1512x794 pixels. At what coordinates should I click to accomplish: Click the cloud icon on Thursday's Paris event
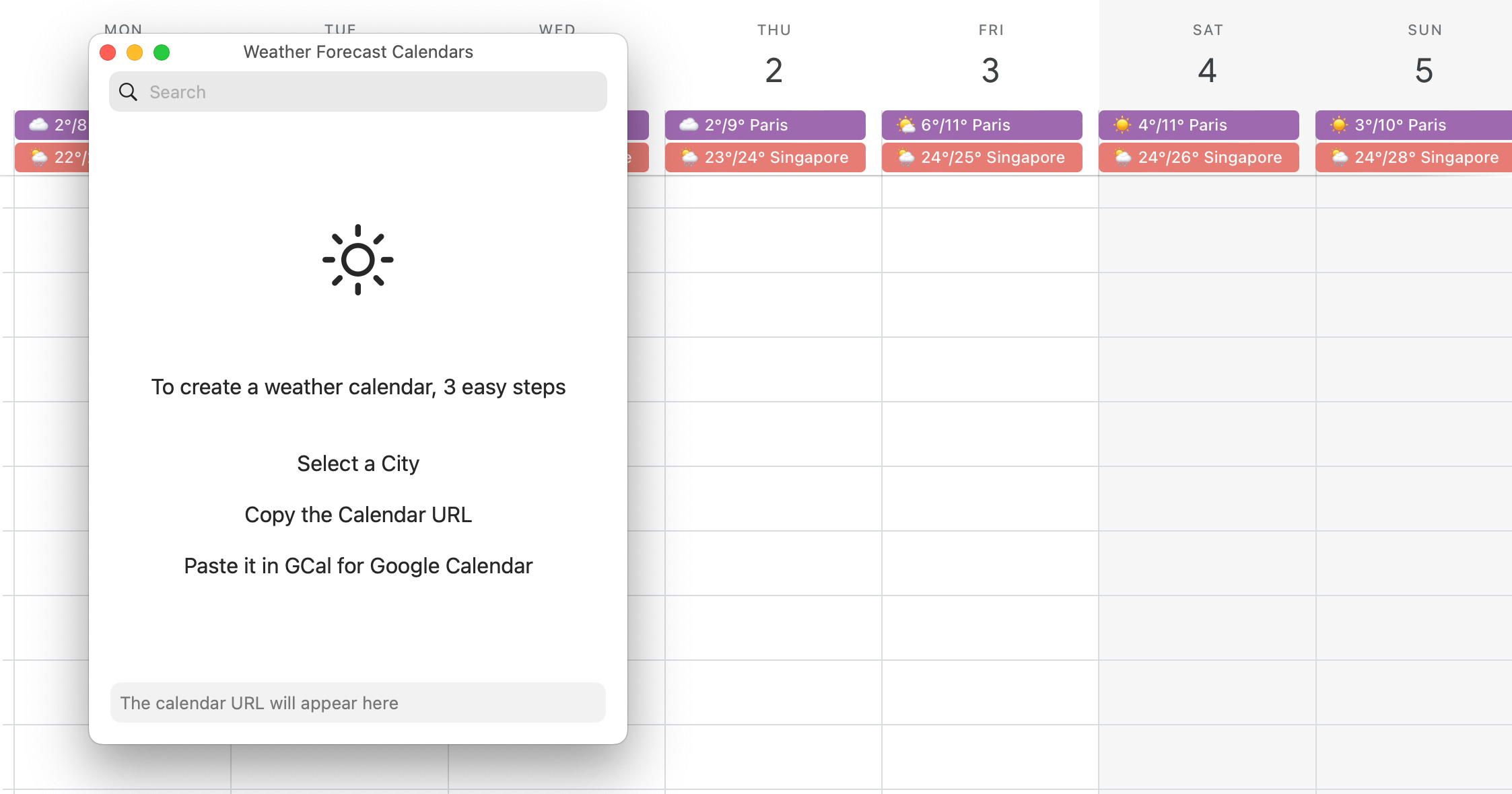coord(689,124)
